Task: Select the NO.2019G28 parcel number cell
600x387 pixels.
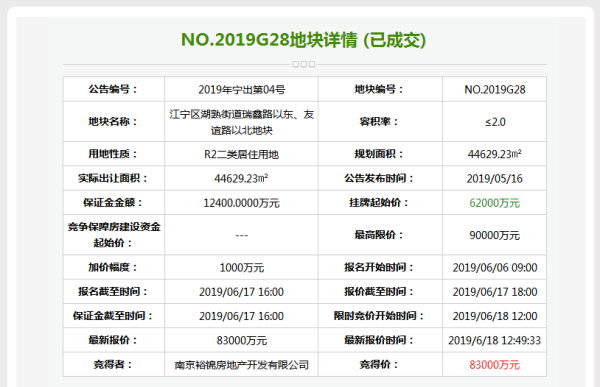Action: [494, 90]
